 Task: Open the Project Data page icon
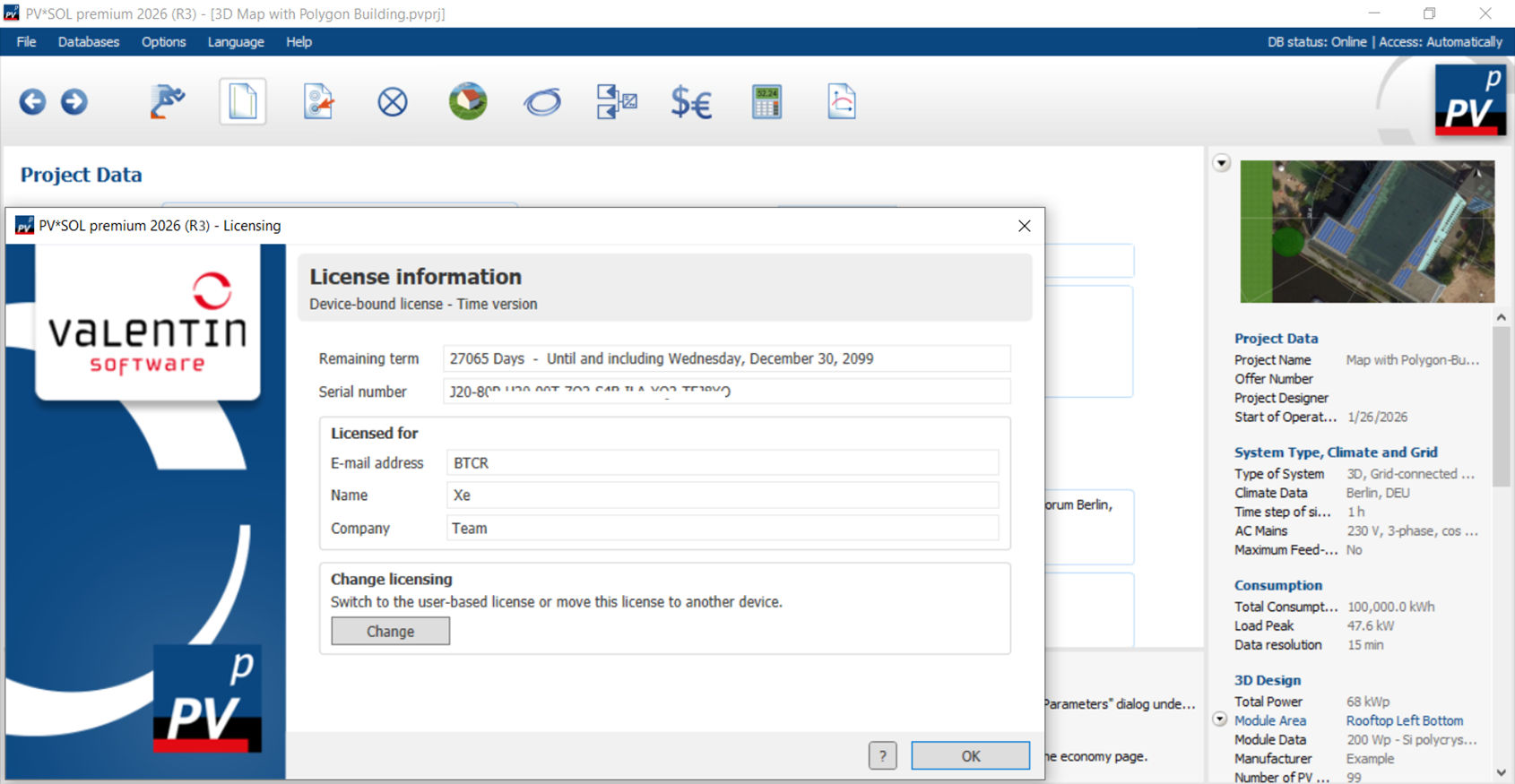(x=243, y=101)
